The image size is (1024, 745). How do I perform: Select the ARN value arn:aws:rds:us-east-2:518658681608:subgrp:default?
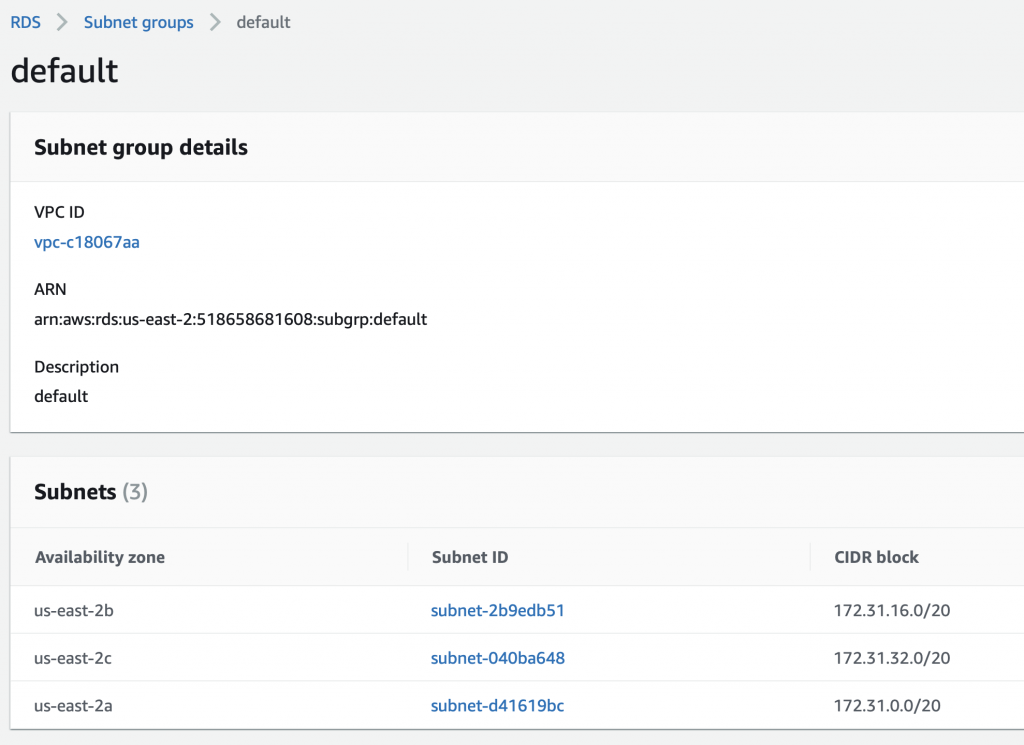[x=231, y=319]
